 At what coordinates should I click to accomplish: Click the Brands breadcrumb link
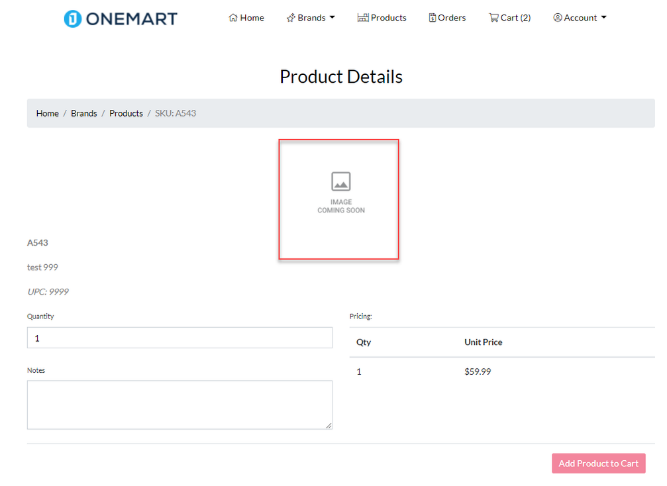(x=84, y=114)
